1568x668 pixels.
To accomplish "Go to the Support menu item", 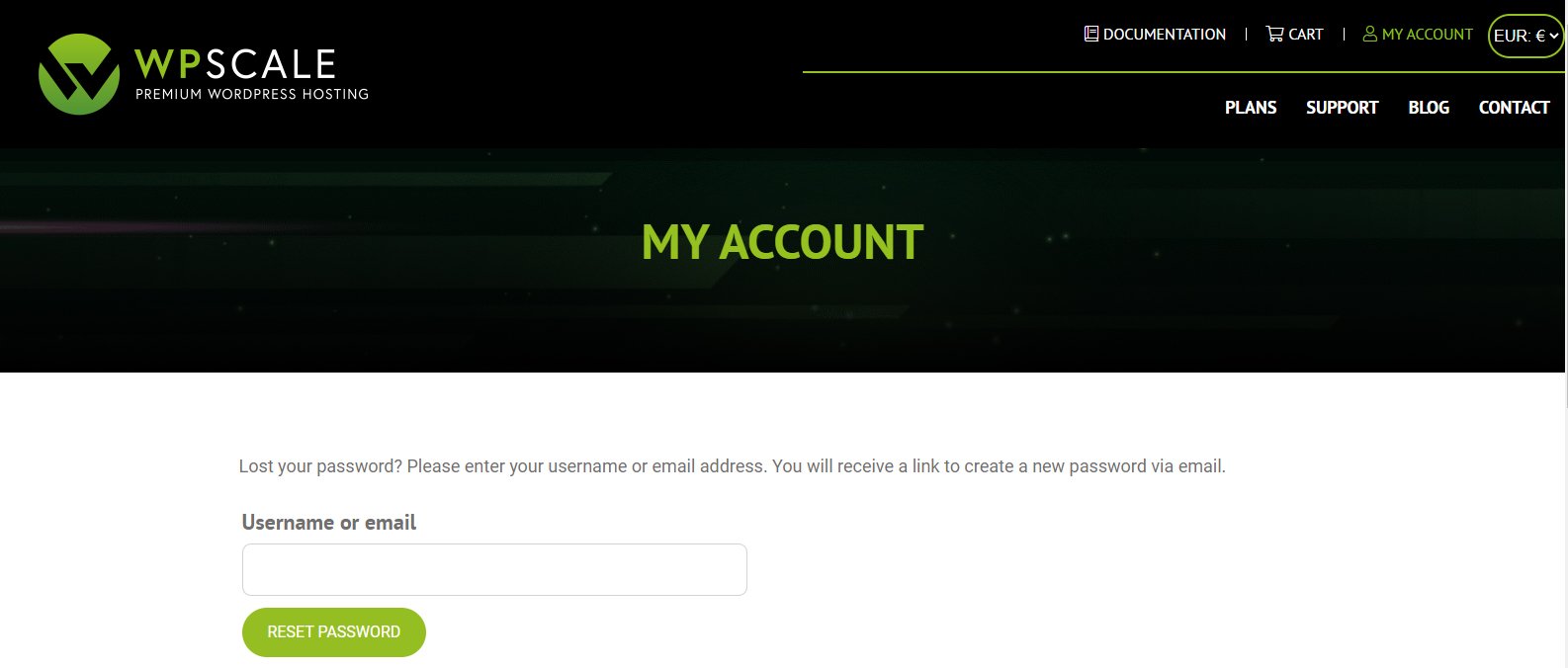I will coord(1342,108).
